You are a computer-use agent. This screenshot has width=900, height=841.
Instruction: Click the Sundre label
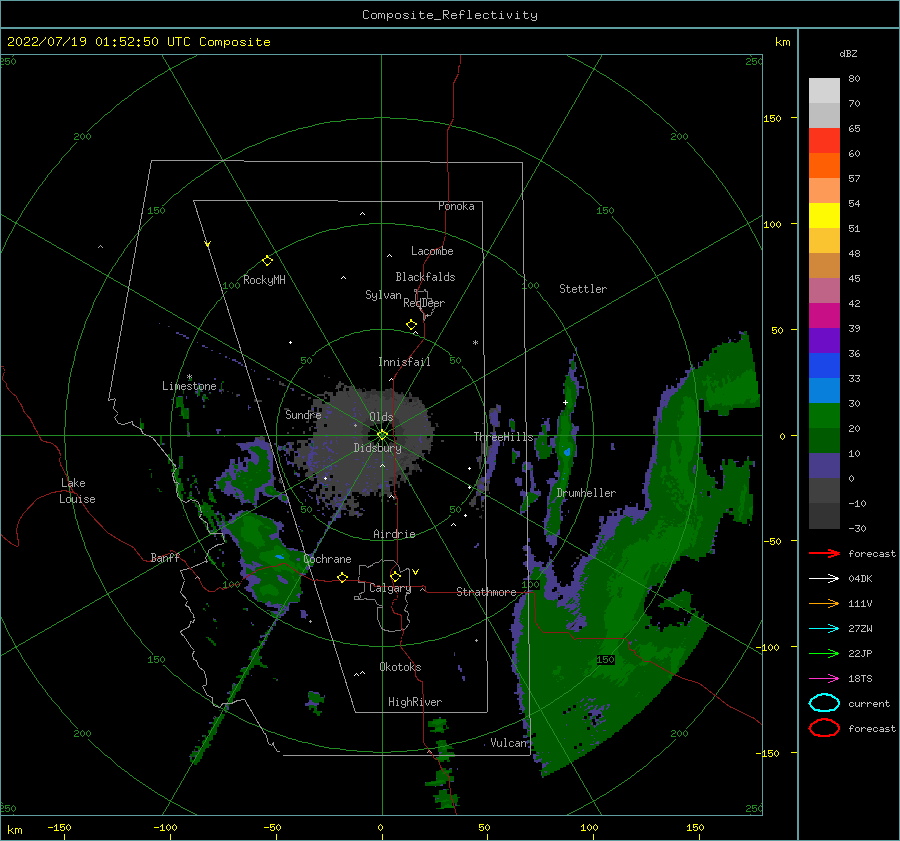303,414
